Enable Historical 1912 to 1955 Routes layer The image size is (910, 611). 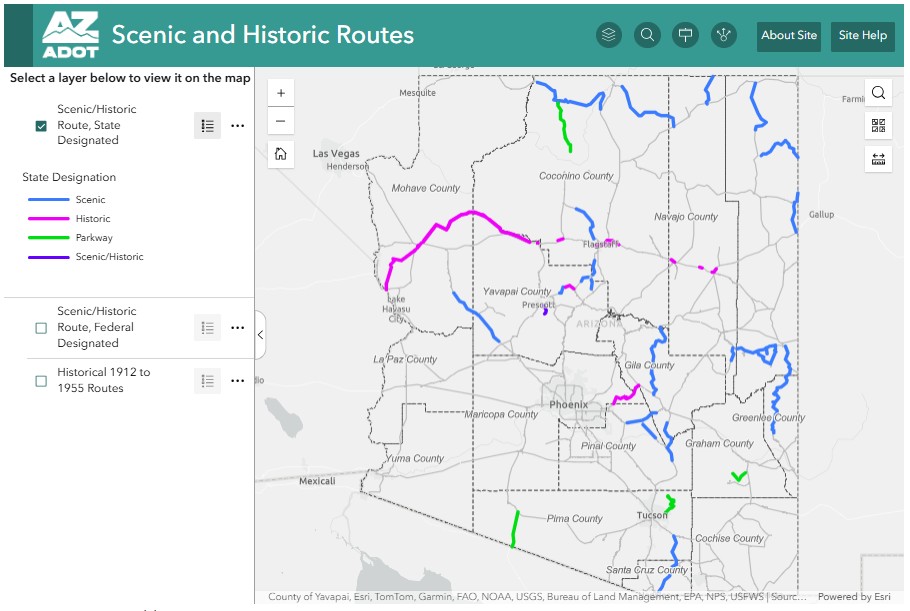tap(41, 381)
